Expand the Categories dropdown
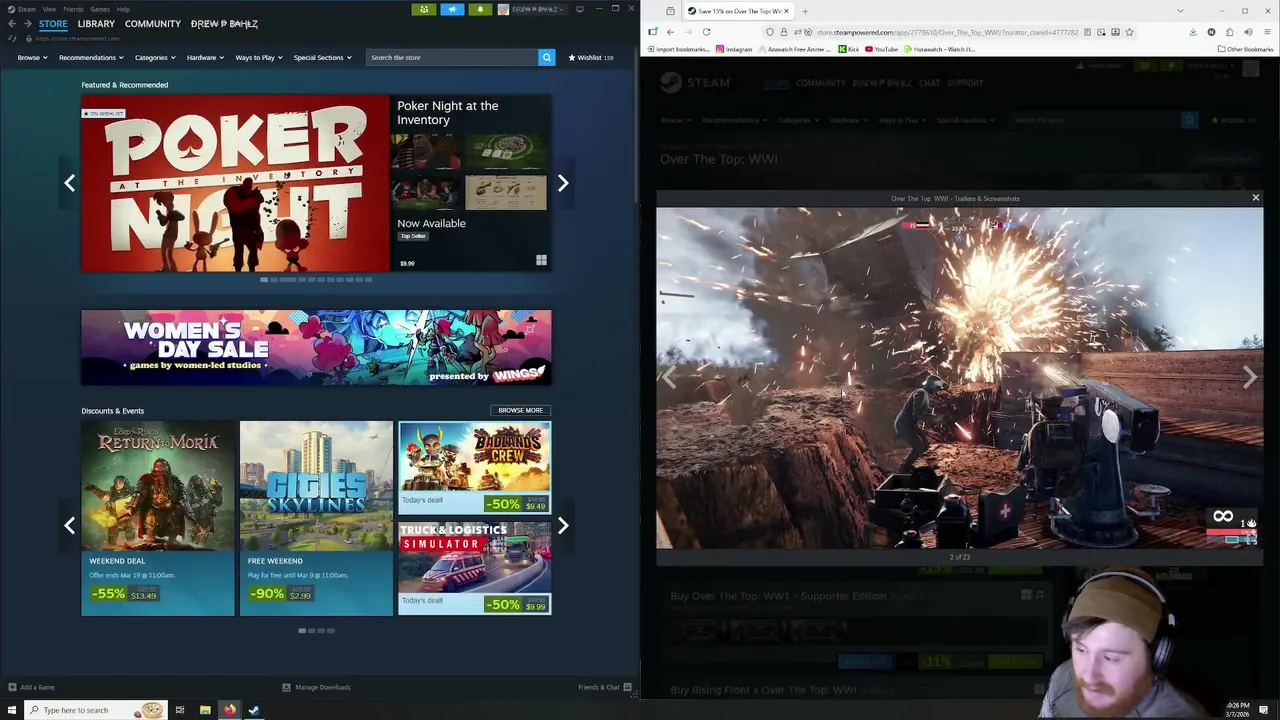This screenshot has width=1280, height=720. click(x=155, y=57)
